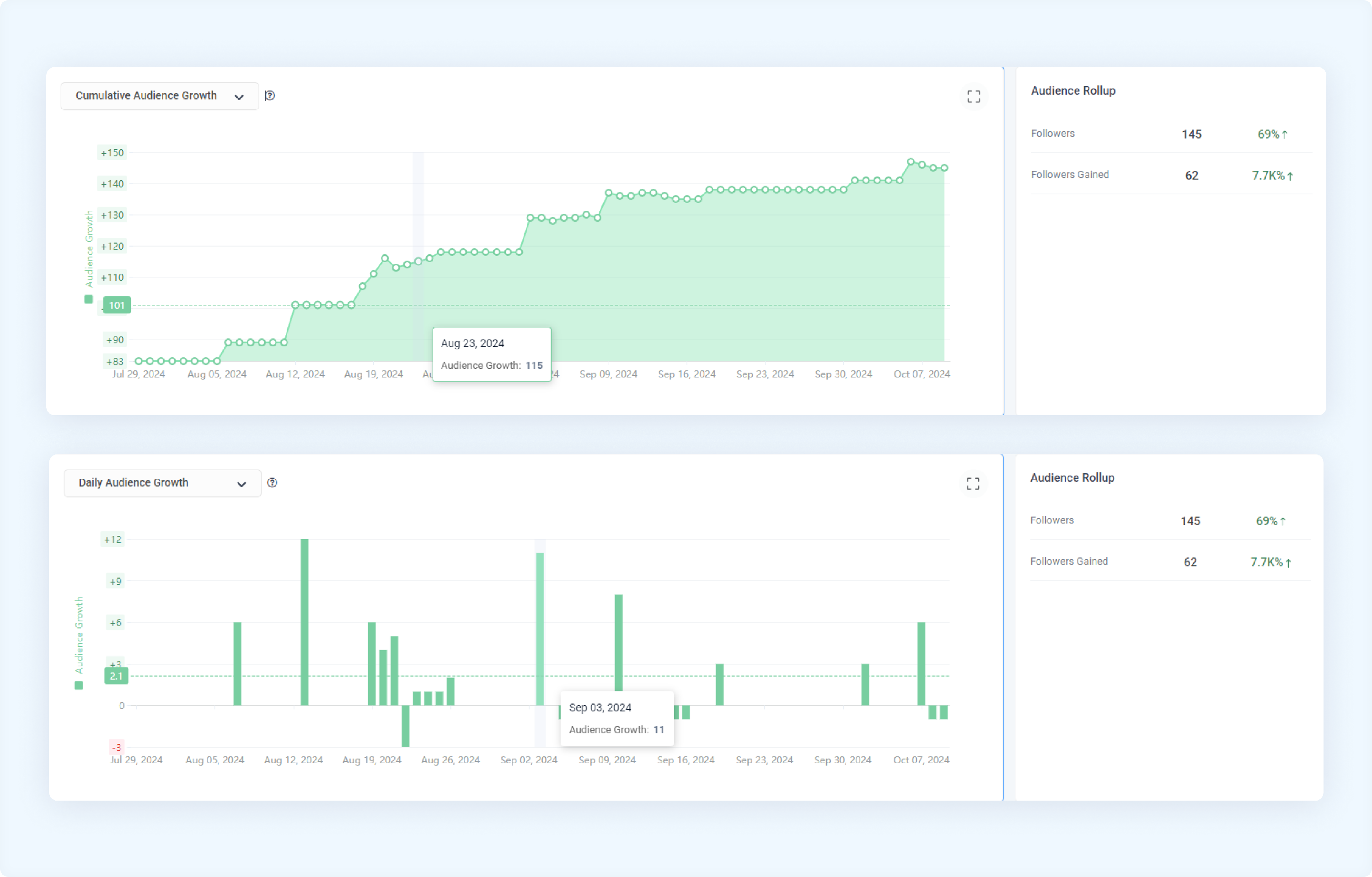Click 'Sep 23, 2024' on the daily chart axis

(x=765, y=760)
